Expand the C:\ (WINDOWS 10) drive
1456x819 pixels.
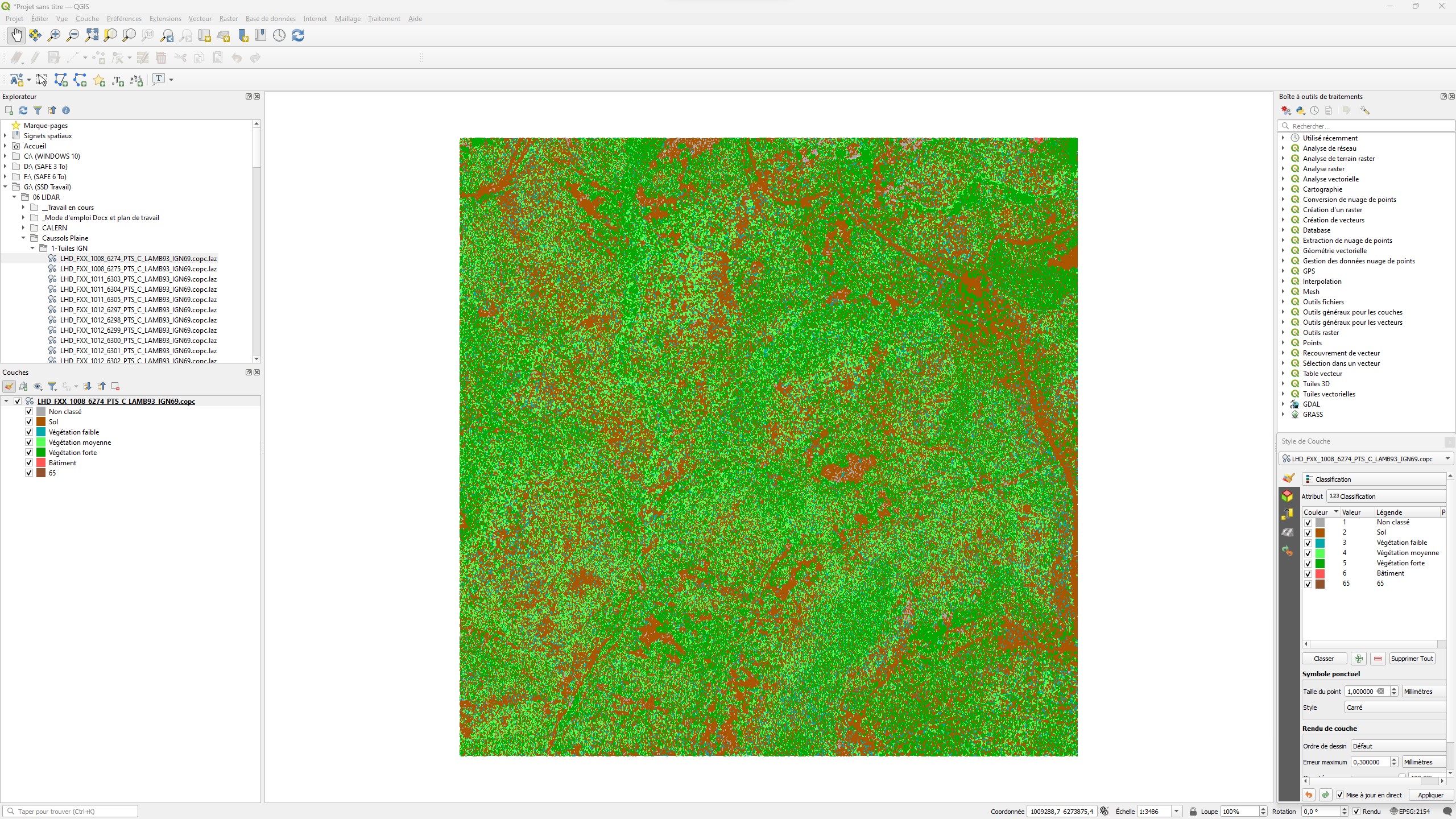(x=5, y=156)
